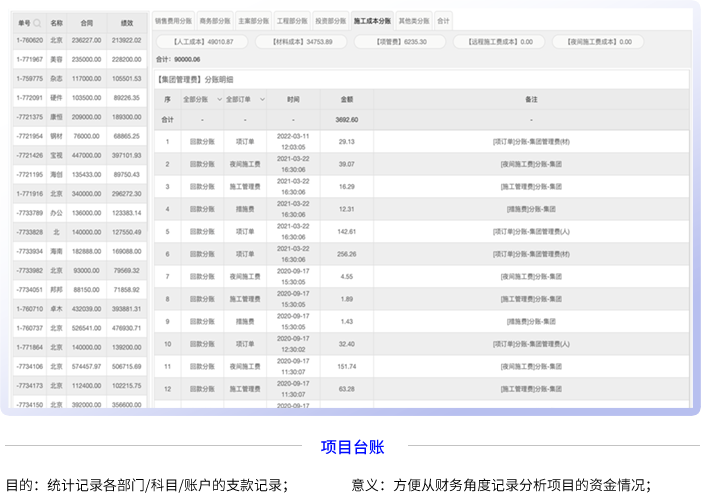Select the 合计 tab

[x=443, y=20]
